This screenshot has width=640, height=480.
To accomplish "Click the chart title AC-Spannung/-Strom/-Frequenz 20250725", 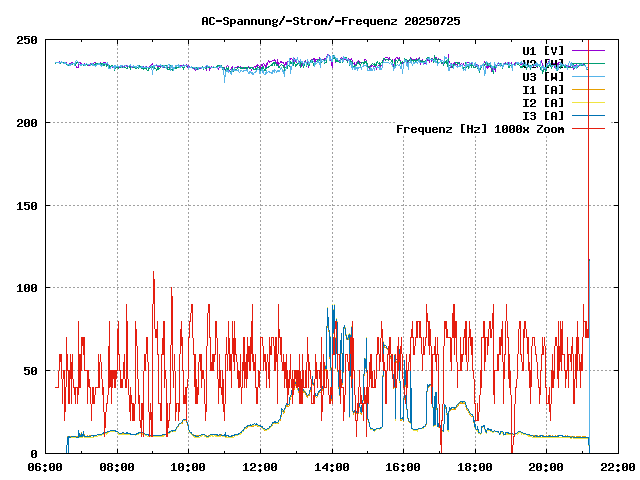I will pos(331,20).
